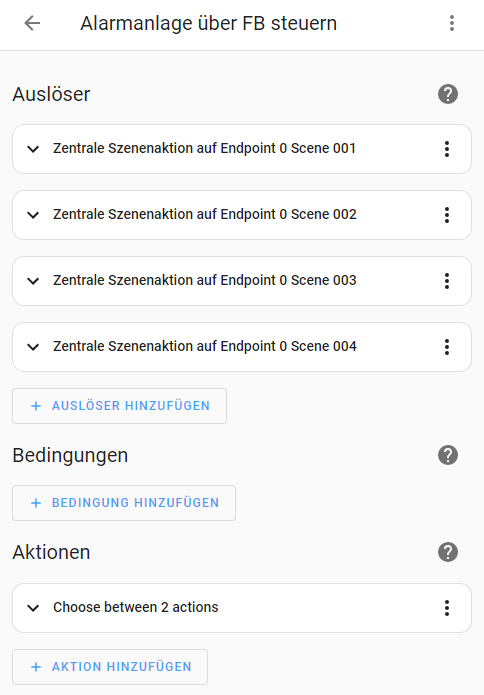Open help for Bedingungen section

pos(448,455)
